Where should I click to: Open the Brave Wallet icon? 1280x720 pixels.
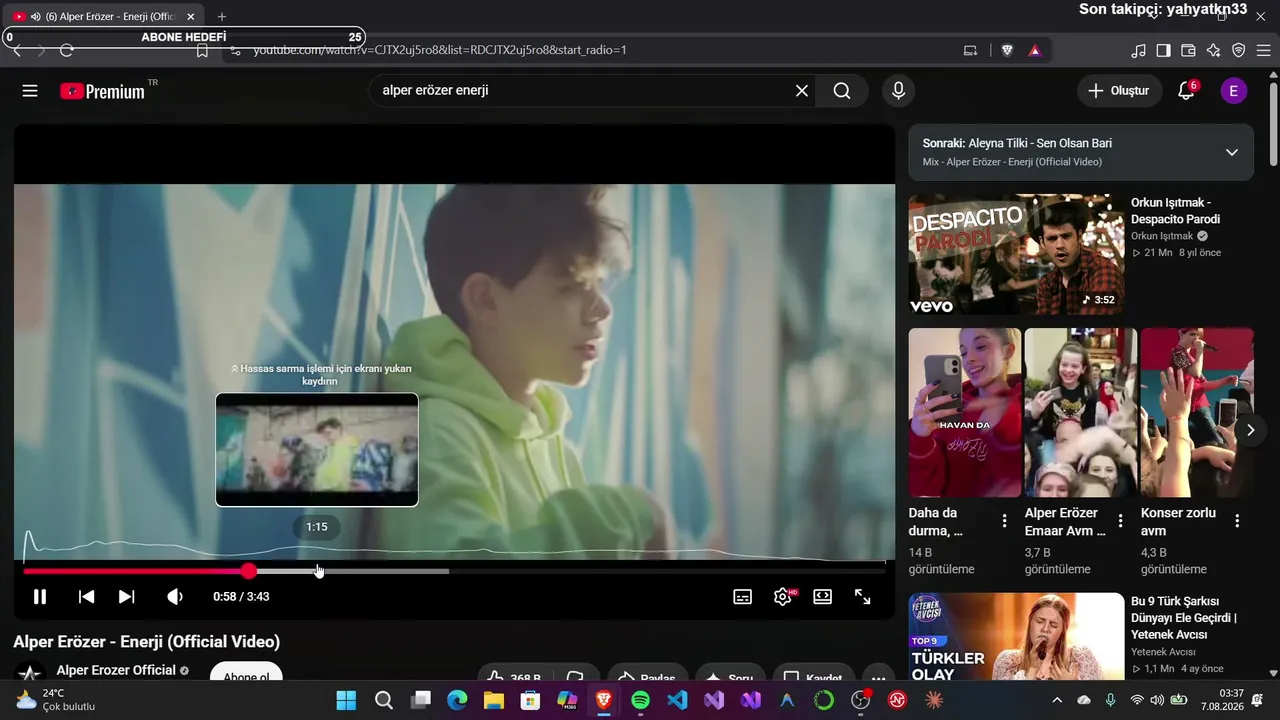[x=1188, y=50]
